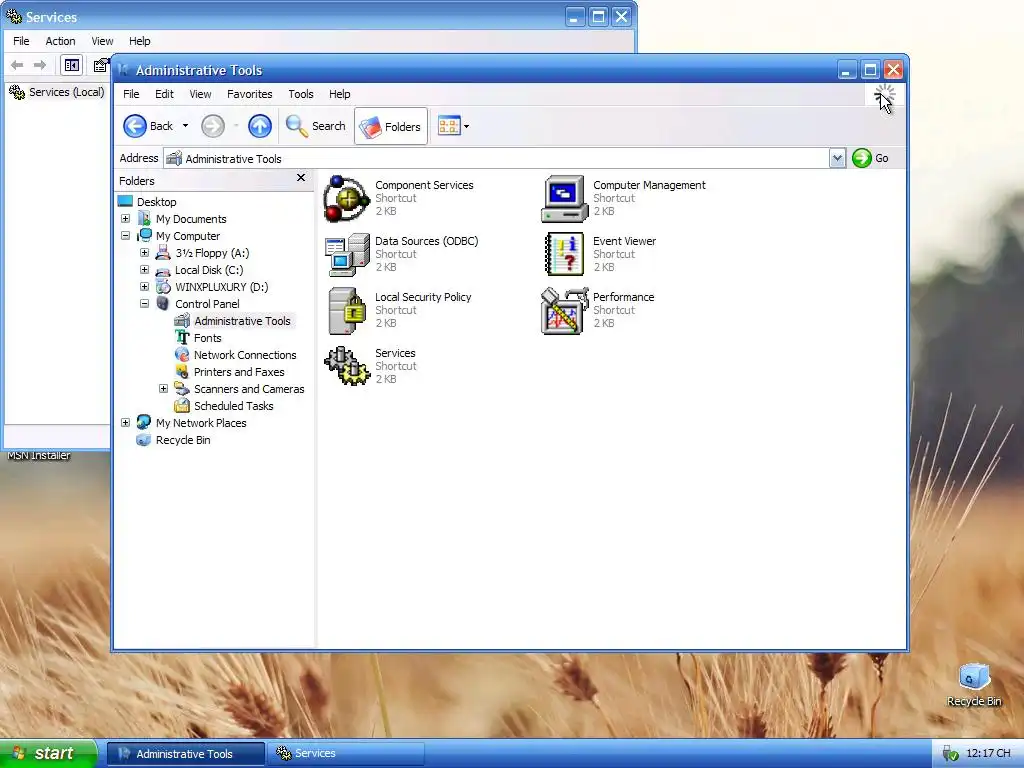Open the Edit menu in Administrative Tools
Viewport: 1024px width, 768px height.
[x=164, y=94]
